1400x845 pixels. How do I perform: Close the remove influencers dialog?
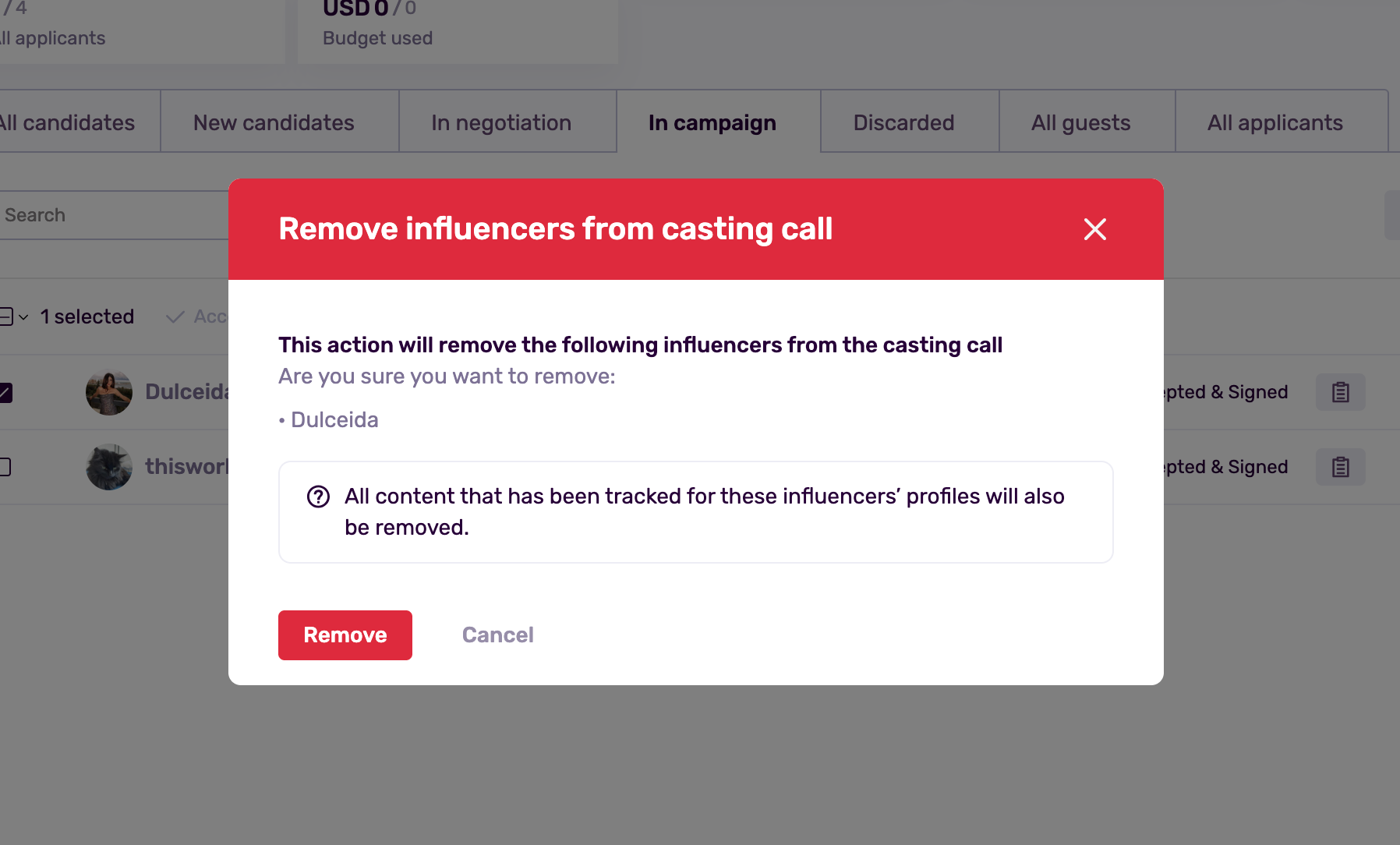coord(1094,229)
